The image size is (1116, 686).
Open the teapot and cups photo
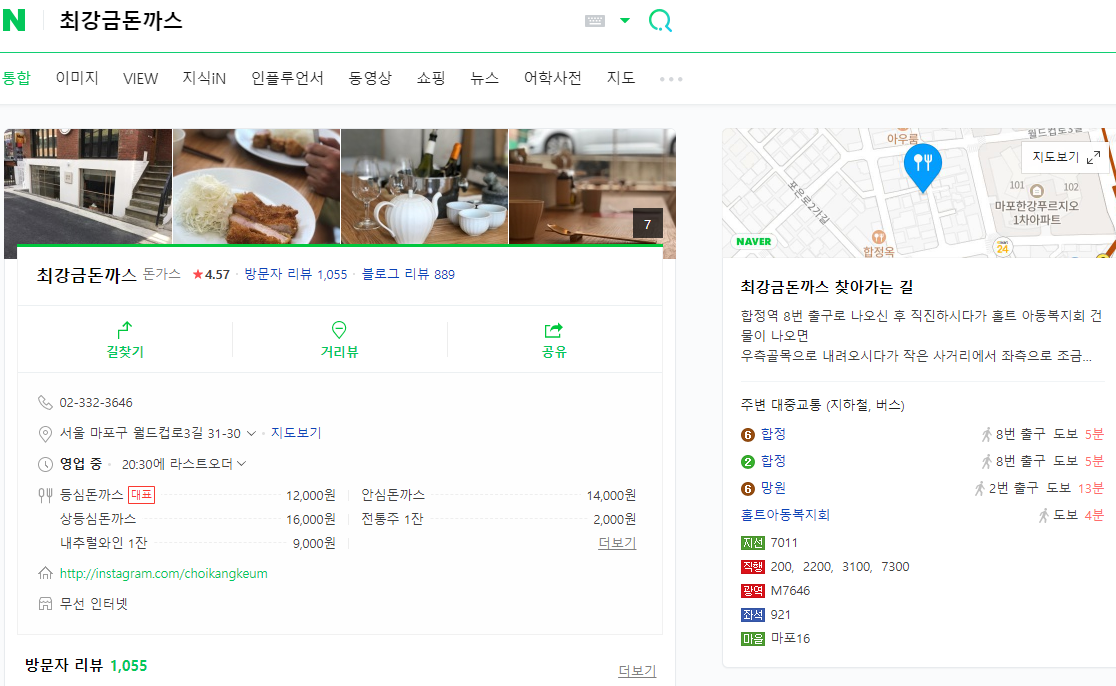[x=424, y=186]
